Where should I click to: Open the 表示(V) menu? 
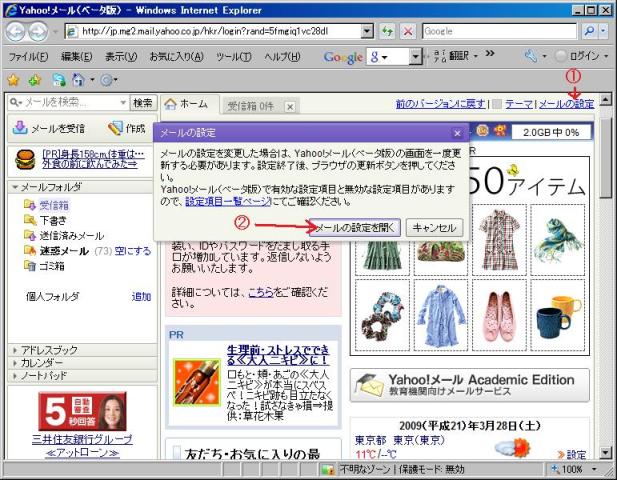point(121,57)
